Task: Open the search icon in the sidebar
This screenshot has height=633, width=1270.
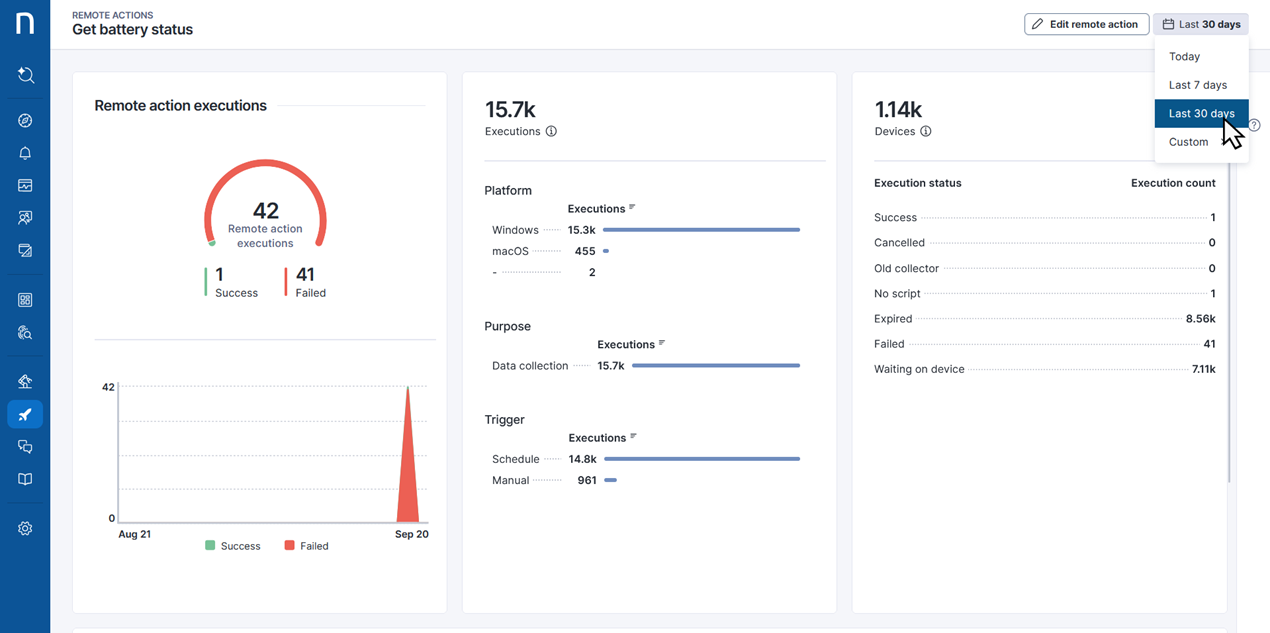Action: pos(25,75)
